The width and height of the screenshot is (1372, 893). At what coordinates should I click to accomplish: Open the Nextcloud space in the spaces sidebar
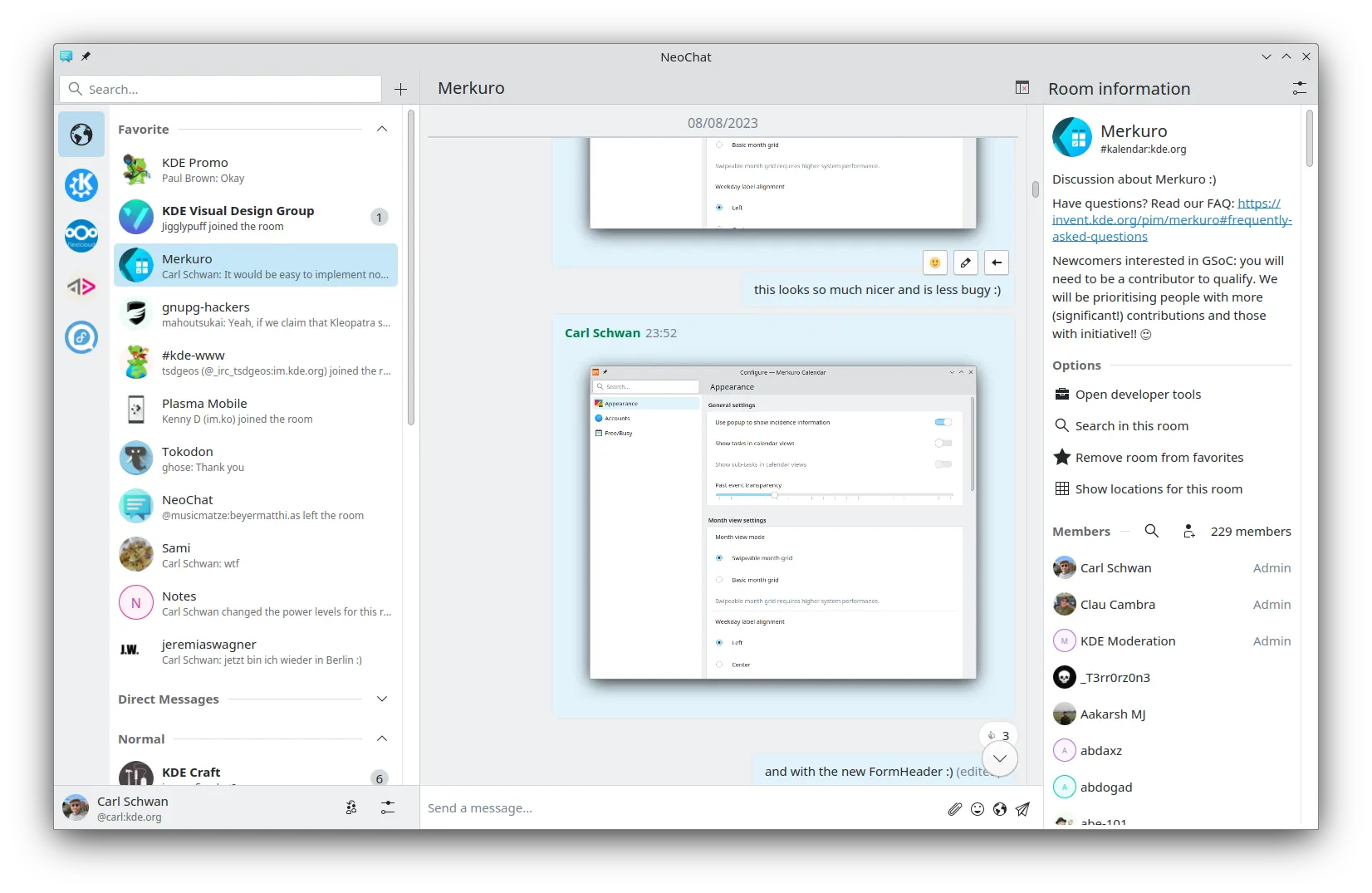click(x=81, y=235)
